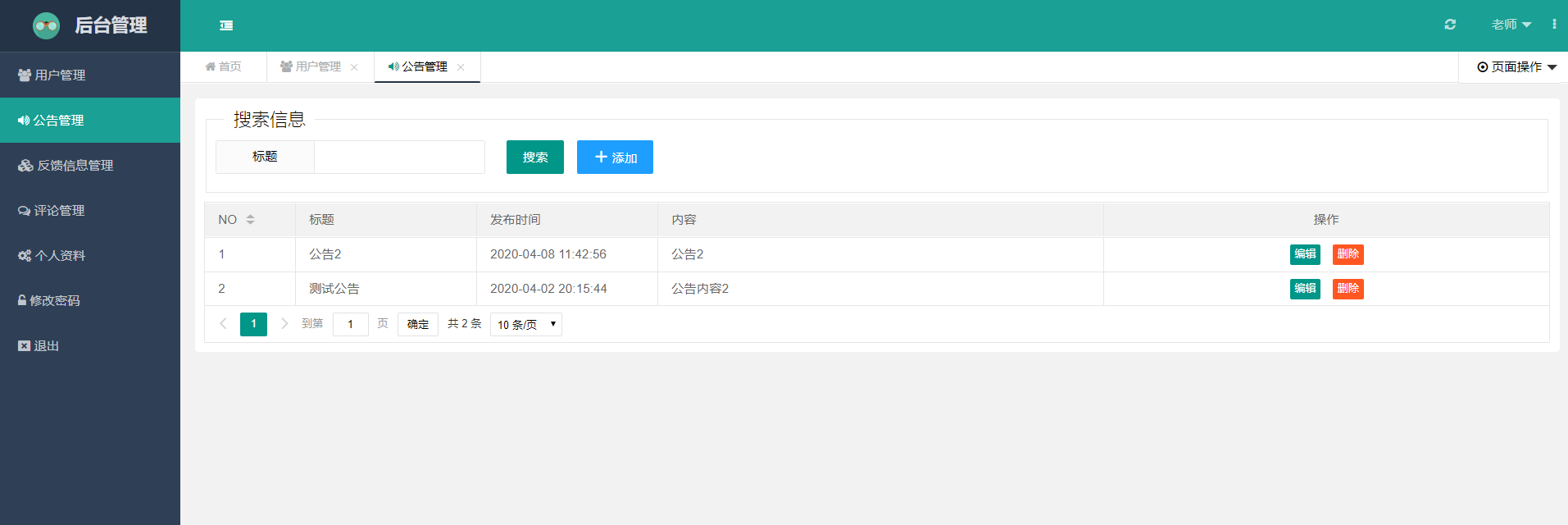The image size is (1568, 525).
Task: Open the 10 条/页 page size dropdown
Action: click(x=526, y=324)
